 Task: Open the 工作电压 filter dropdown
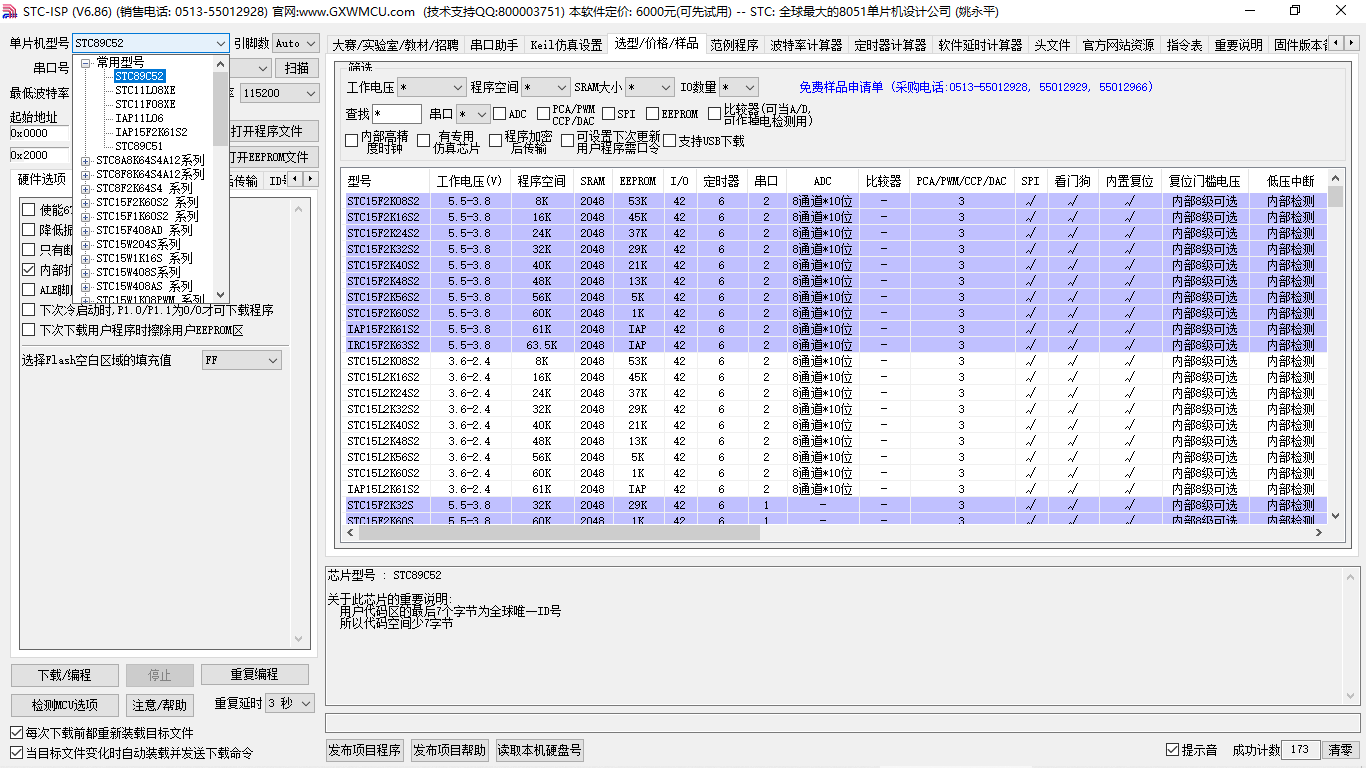pos(432,88)
